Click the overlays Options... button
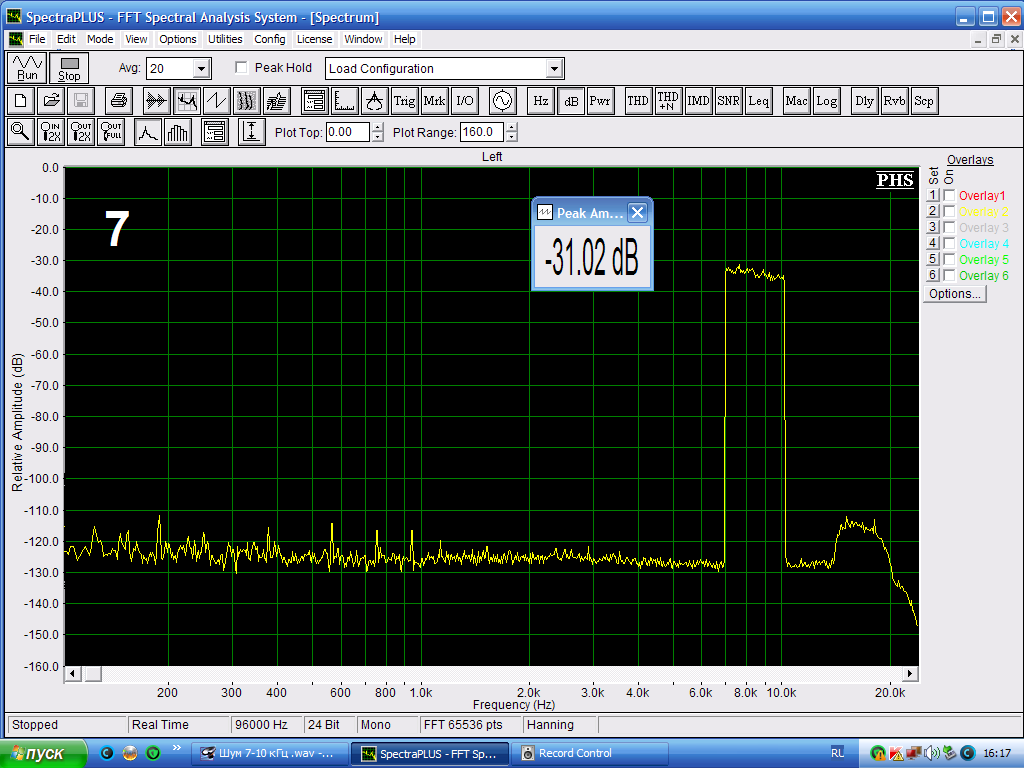Screen dimensions: 1024x768 tap(955, 294)
